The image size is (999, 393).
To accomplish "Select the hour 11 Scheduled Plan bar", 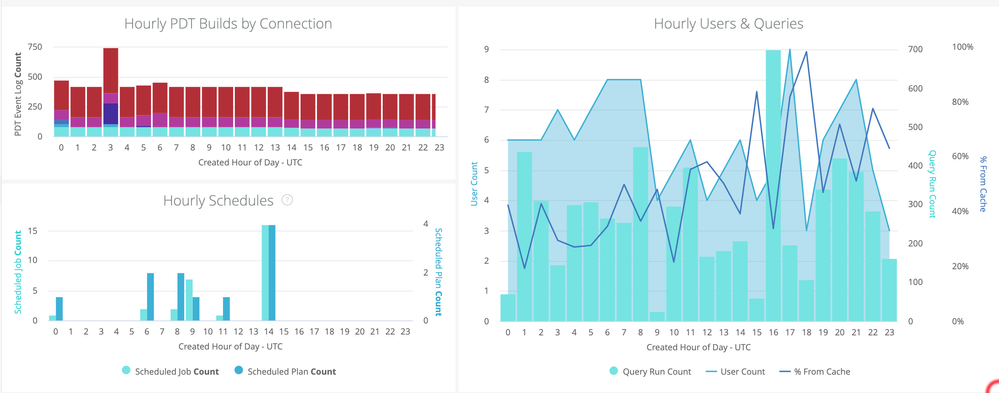I will pos(227,309).
